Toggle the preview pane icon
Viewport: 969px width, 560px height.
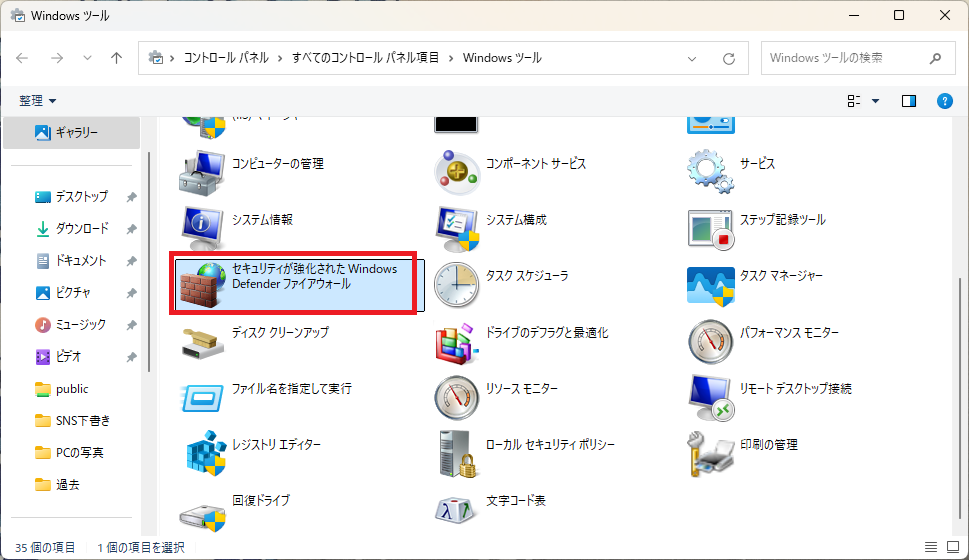pos(908,101)
